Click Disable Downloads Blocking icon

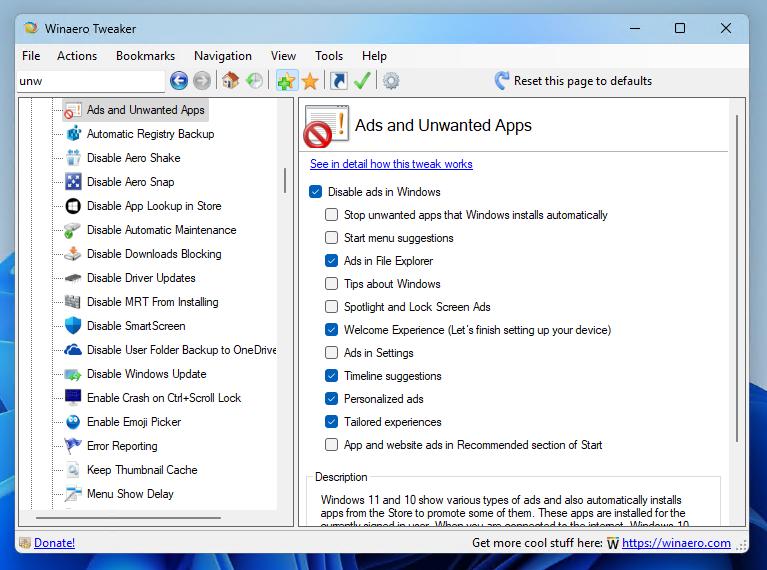73,253
